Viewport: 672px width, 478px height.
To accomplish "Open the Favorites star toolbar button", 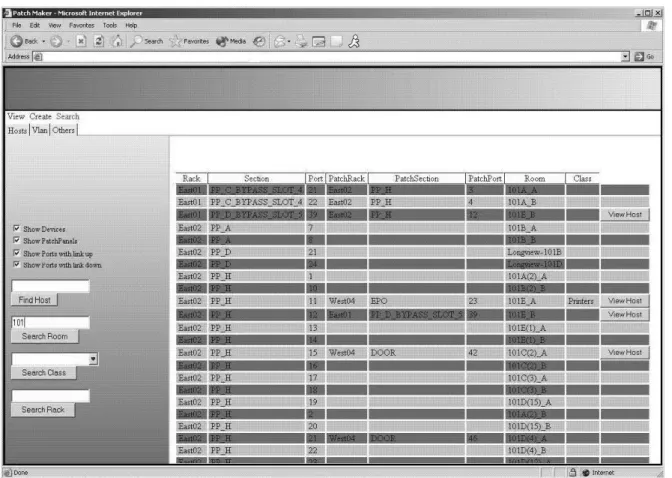I will 189,41.
